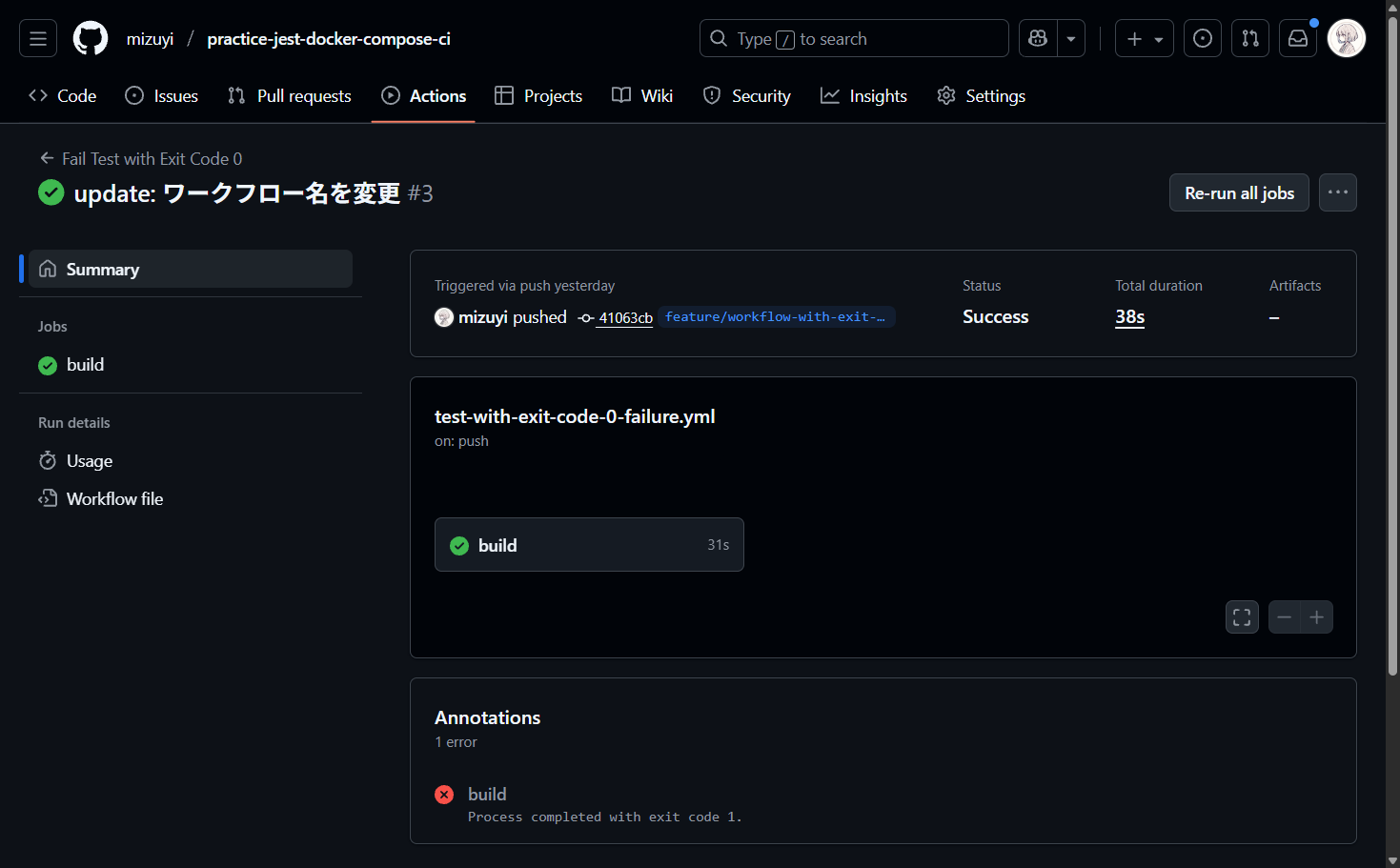The image size is (1400, 868).
Task: Open the issues shortcut icon in header
Action: tap(1202, 39)
